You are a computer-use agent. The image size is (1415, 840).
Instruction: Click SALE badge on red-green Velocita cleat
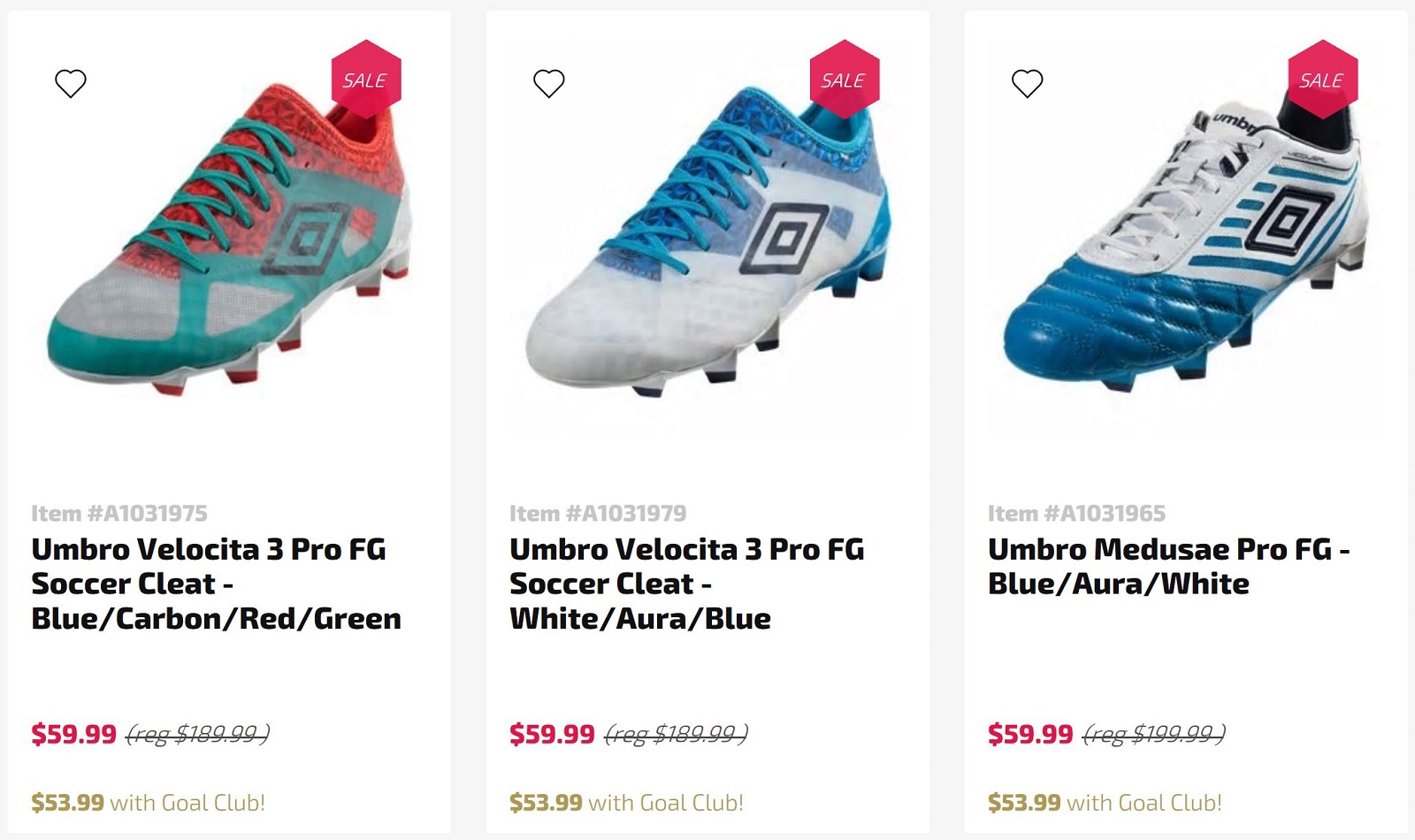[x=365, y=80]
